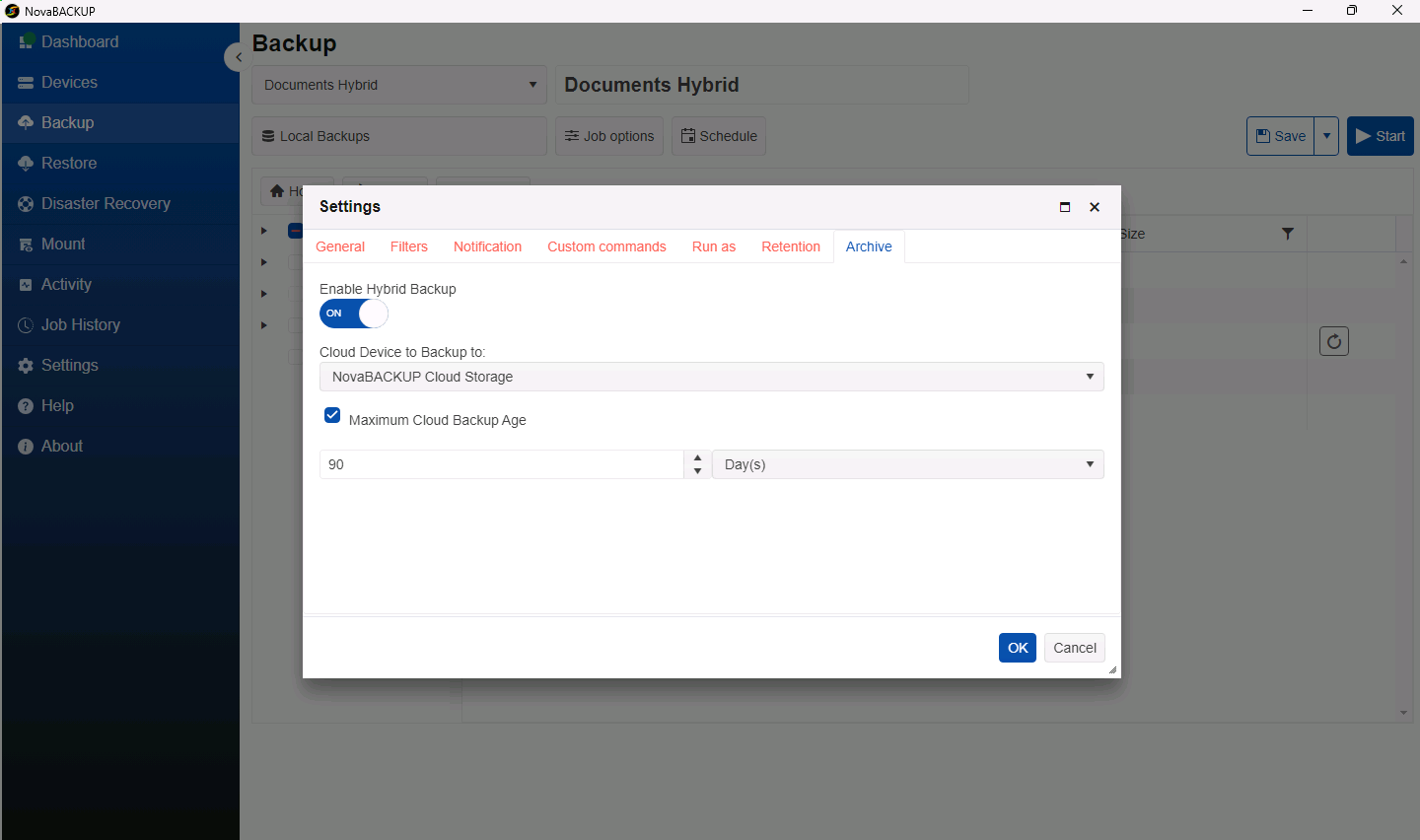Open Devices via its sidebar icon
The width and height of the screenshot is (1420, 840).
pyautogui.click(x=27, y=83)
